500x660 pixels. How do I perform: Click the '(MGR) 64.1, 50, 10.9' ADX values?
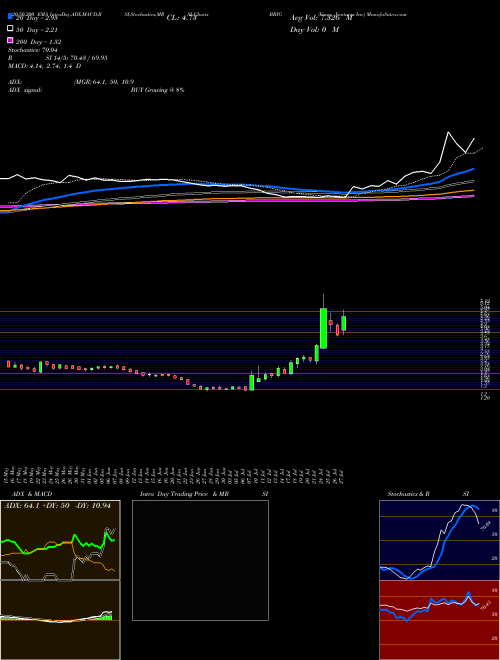click(104, 82)
